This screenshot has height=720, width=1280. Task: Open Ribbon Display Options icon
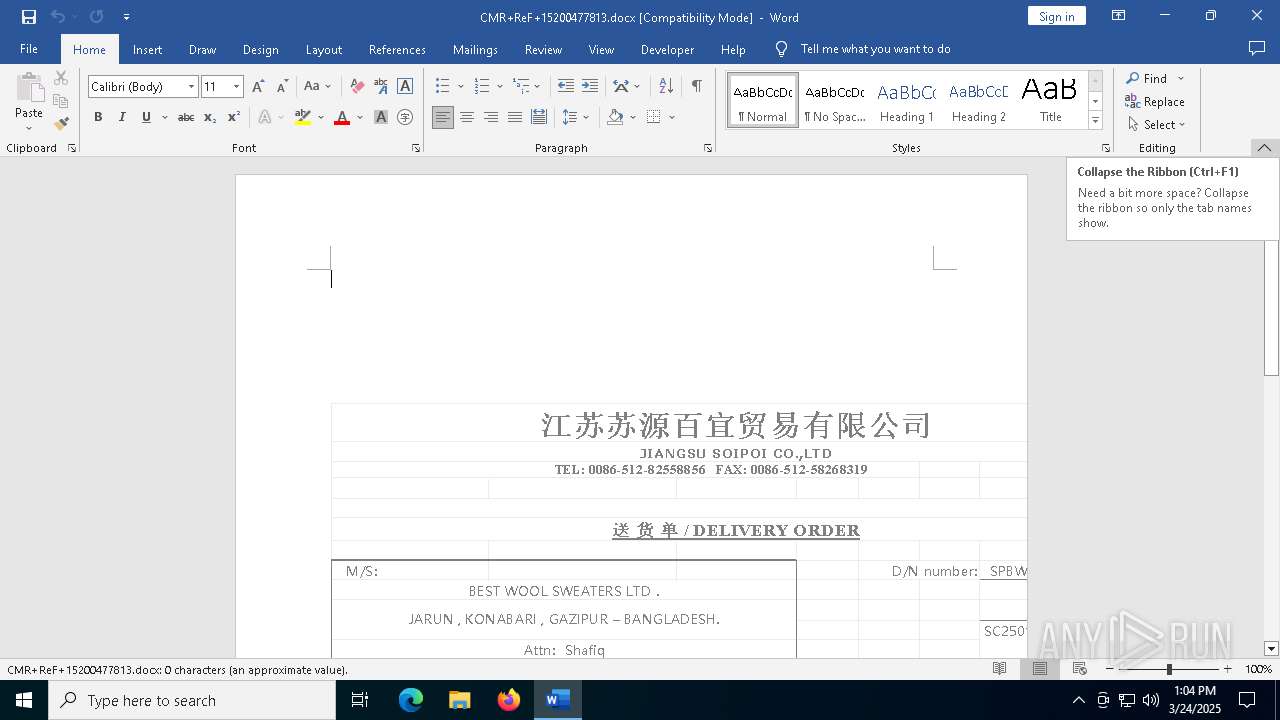coord(1119,16)
